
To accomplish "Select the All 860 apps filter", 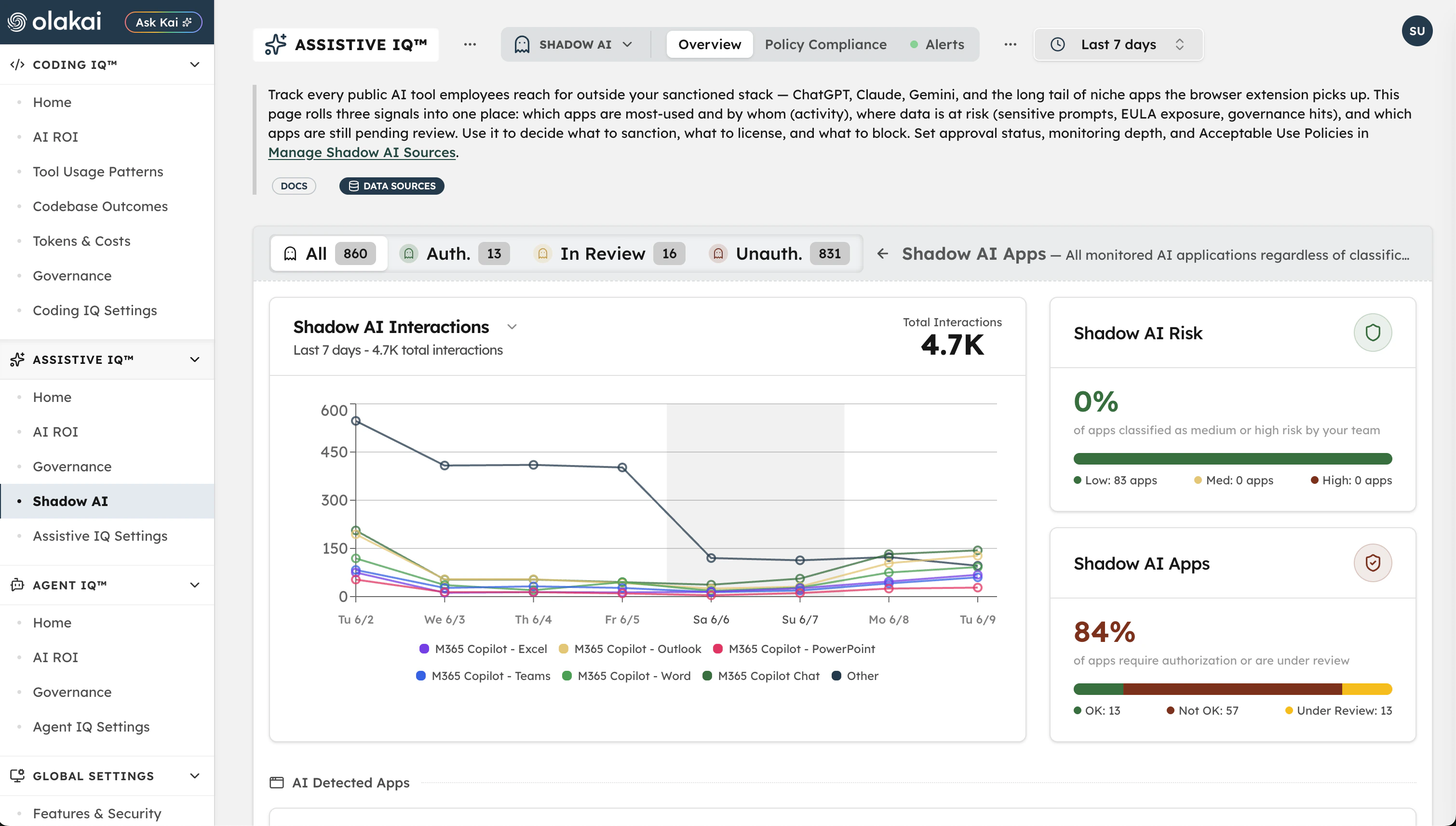I will [x=329, y=253].
